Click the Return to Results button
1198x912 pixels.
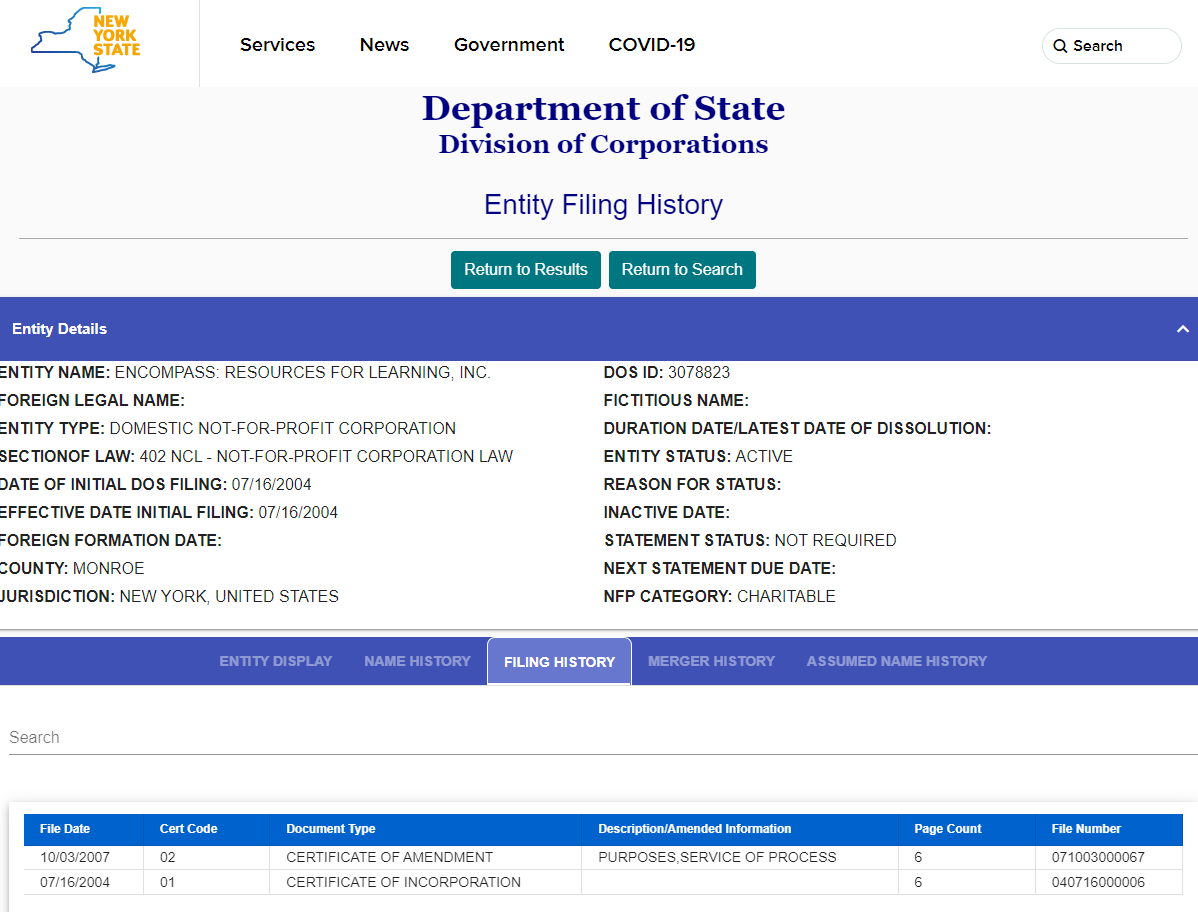(x=525, y=270)
